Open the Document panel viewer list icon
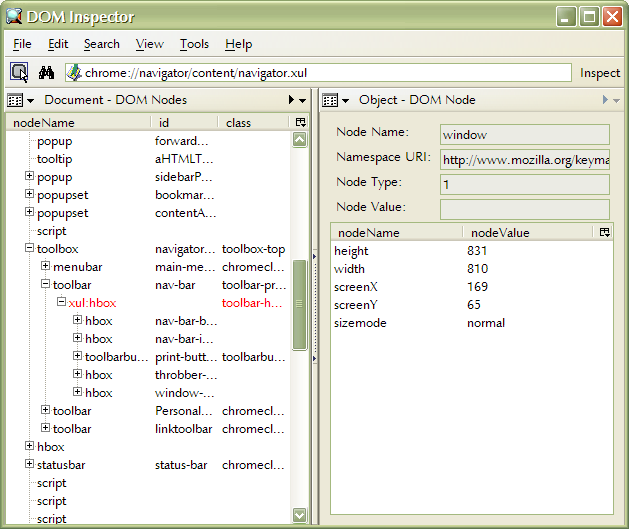The height and width of the screenshot is (529, 629). [x=20, y=100]
